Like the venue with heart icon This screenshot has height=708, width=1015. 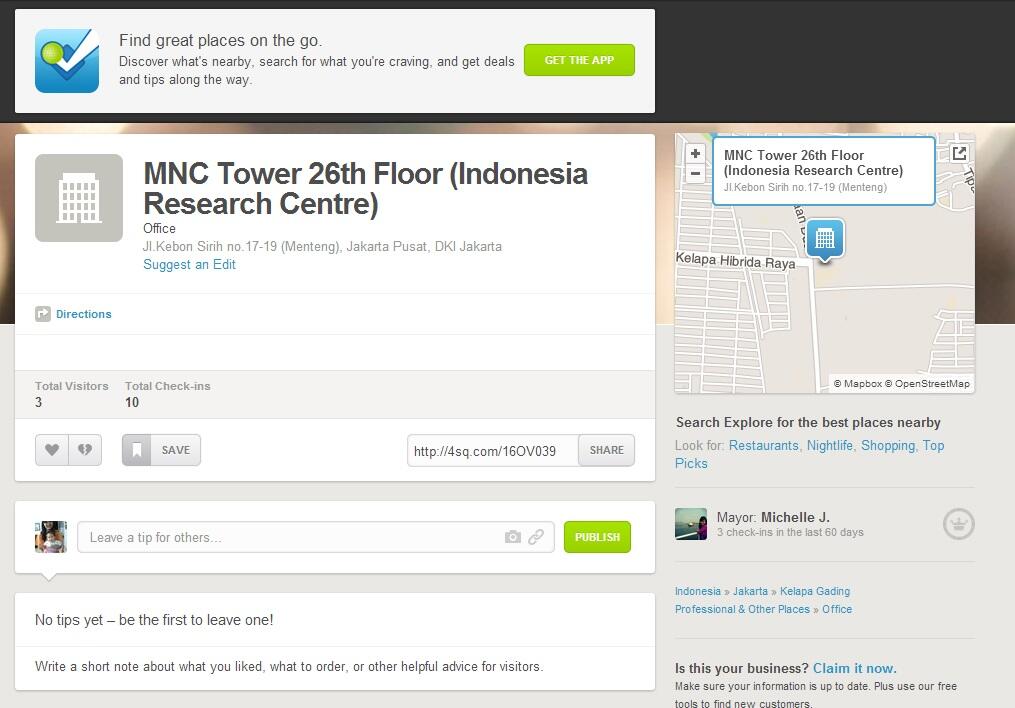52,450
